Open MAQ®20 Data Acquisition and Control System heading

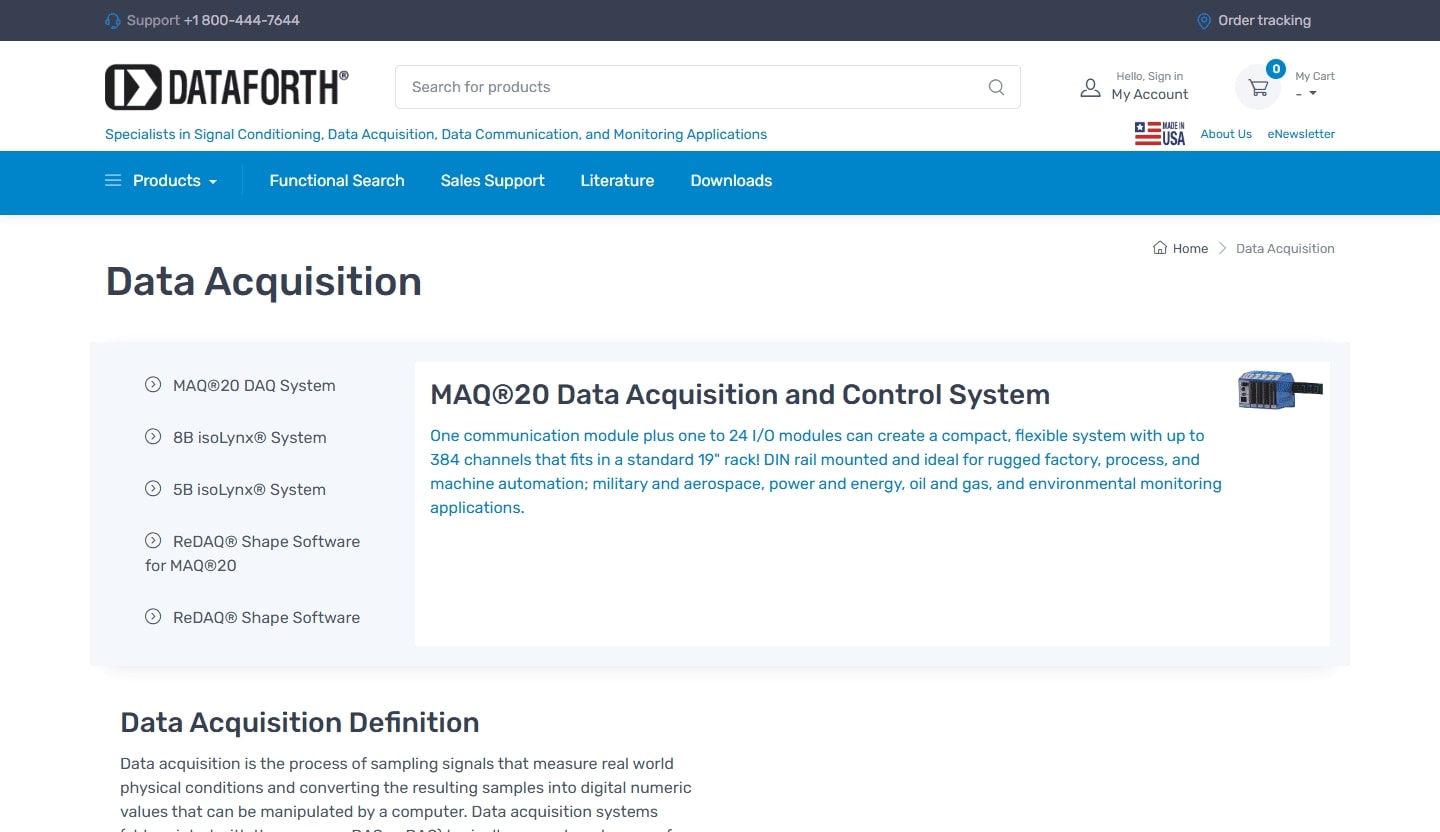740,395
